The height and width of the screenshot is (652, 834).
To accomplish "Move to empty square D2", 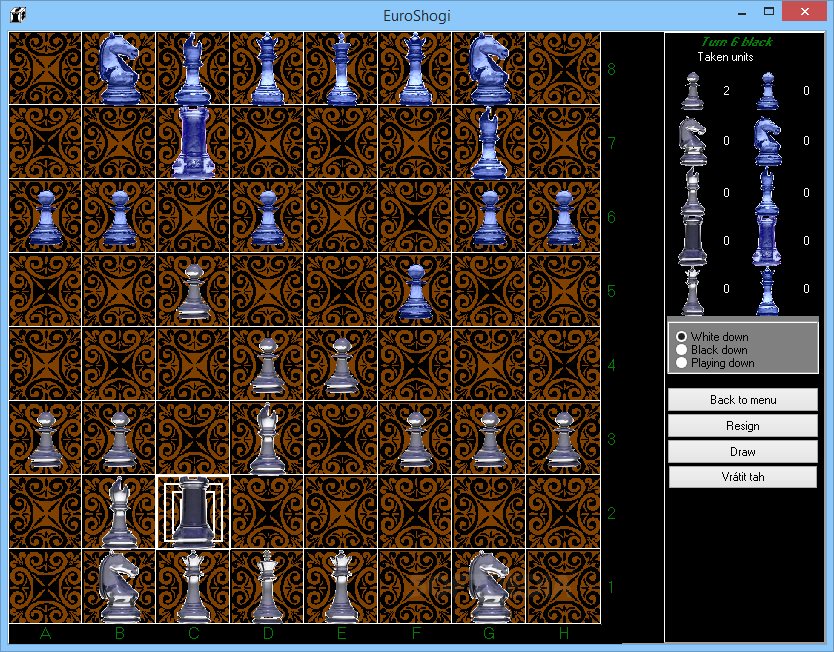I will 267,512.
